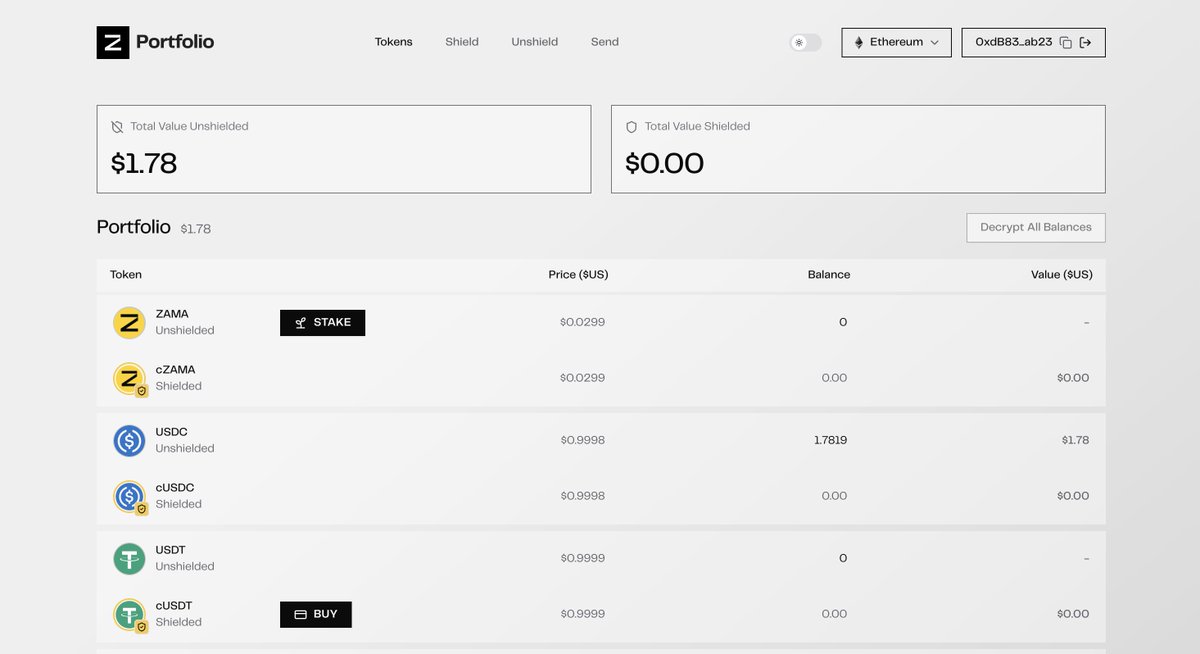Click the cUSDT value $0.00
The height and width of the screenshot is (654, 1200).
point(1073,614)
